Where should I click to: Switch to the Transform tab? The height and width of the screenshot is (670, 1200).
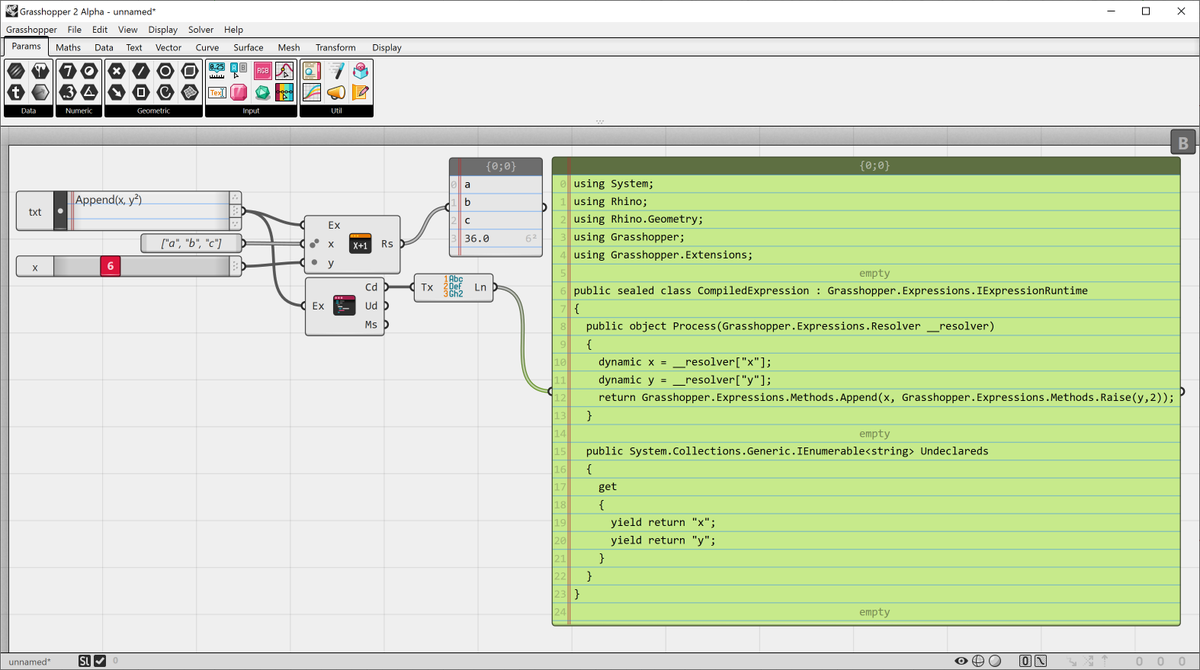click(x=335, y=47)
